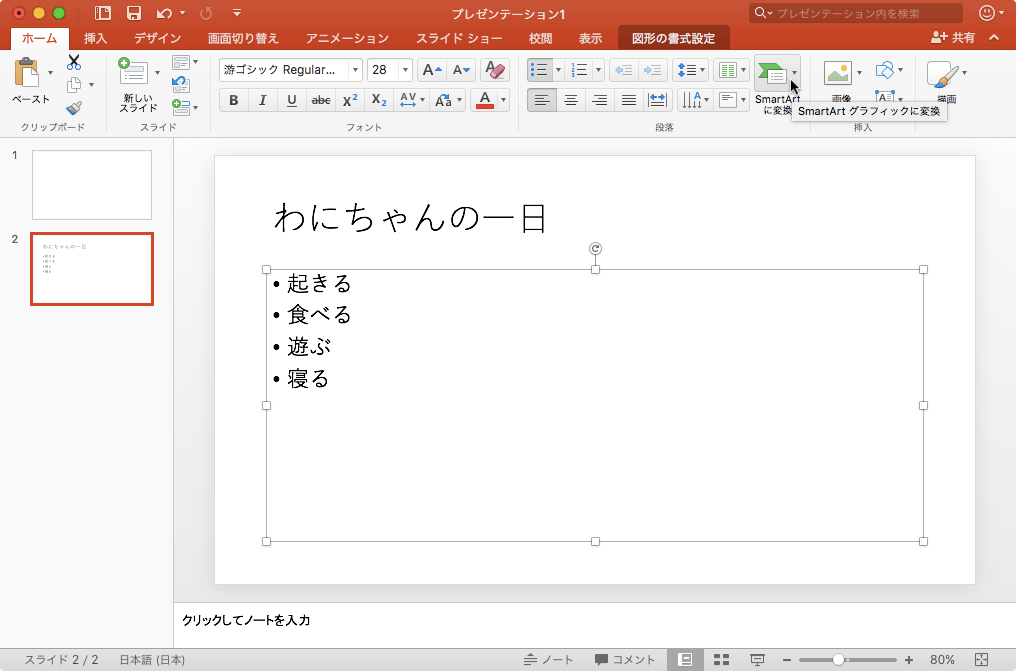
Task: Click 共有 in the top right
Action: [x=962, y=37]
